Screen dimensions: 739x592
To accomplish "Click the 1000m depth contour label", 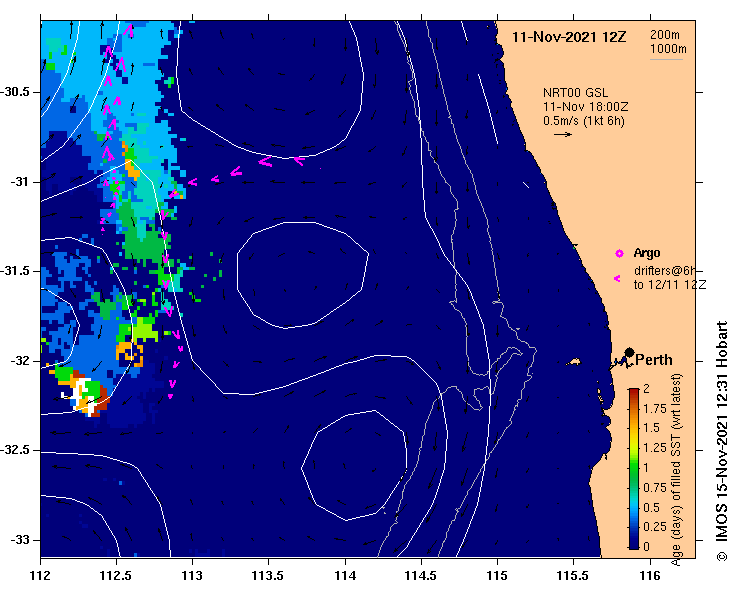I will 668,49.
